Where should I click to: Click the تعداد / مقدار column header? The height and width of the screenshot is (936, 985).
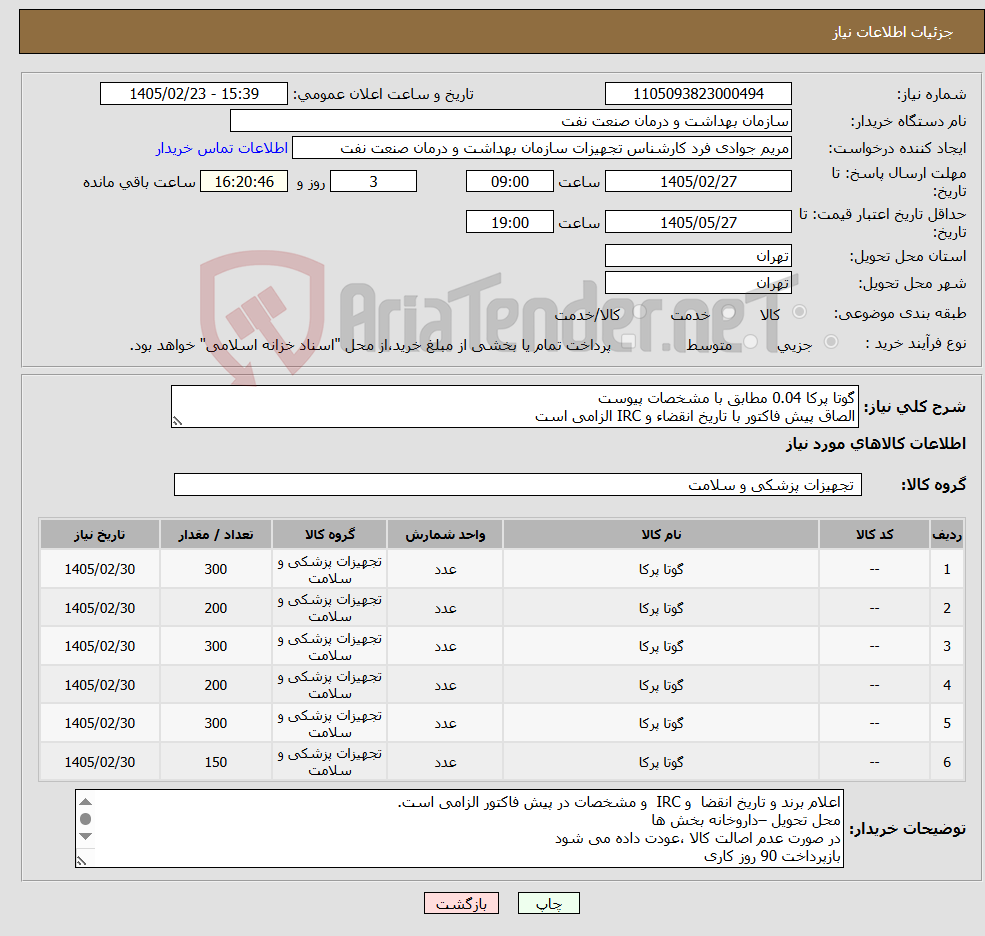point(215,535)
